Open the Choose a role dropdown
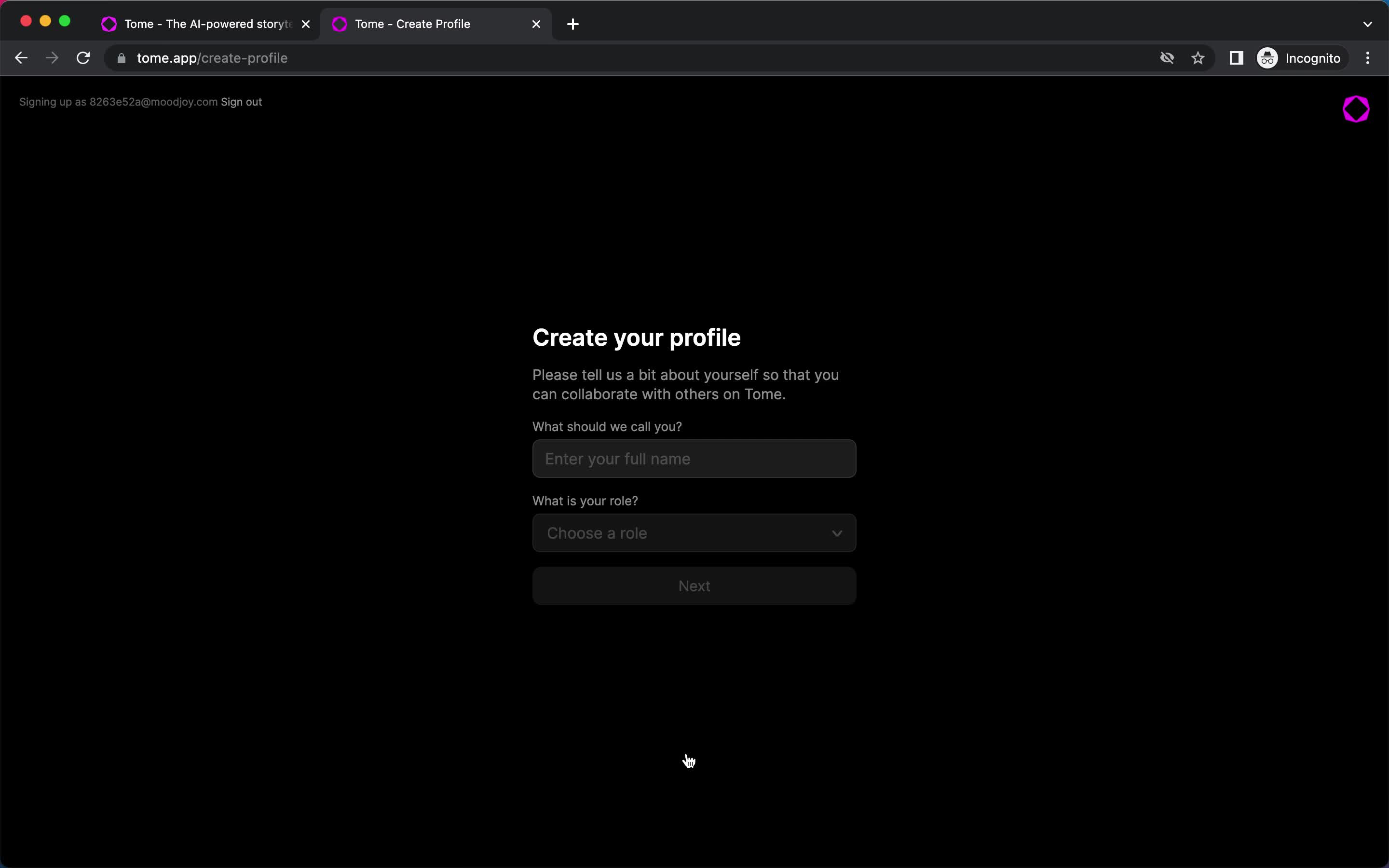The width and height of the screenshot is (1389, 868). click(x=694, y=533)
